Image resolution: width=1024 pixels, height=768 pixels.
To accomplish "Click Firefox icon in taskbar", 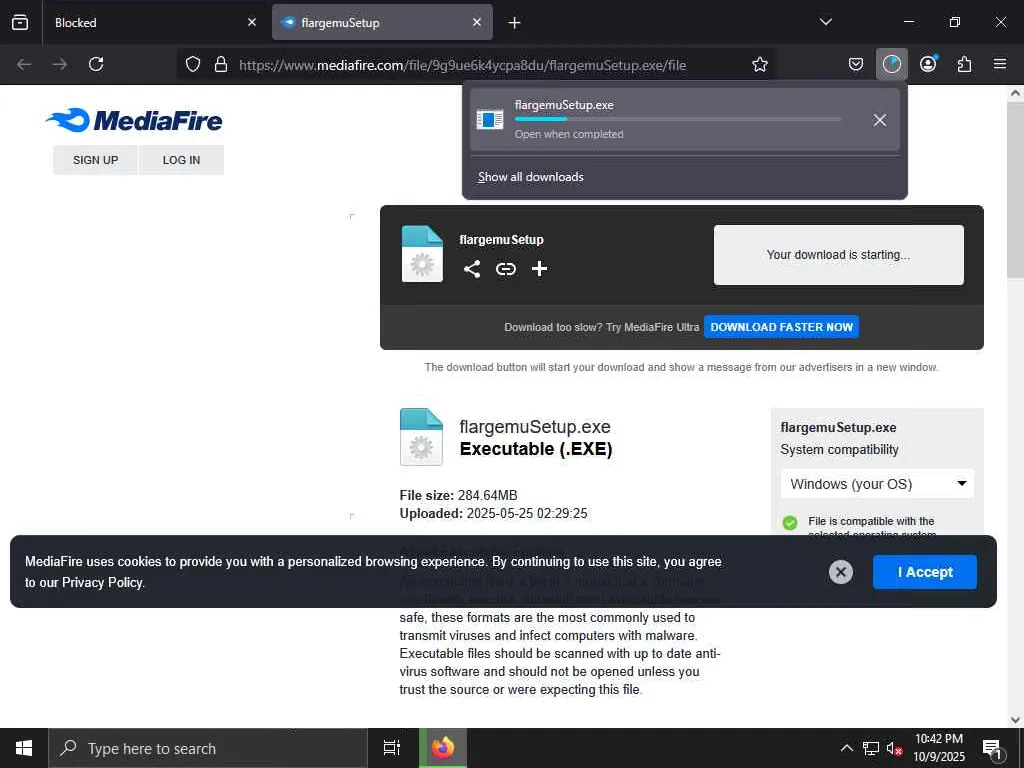I will click(443, 748).
